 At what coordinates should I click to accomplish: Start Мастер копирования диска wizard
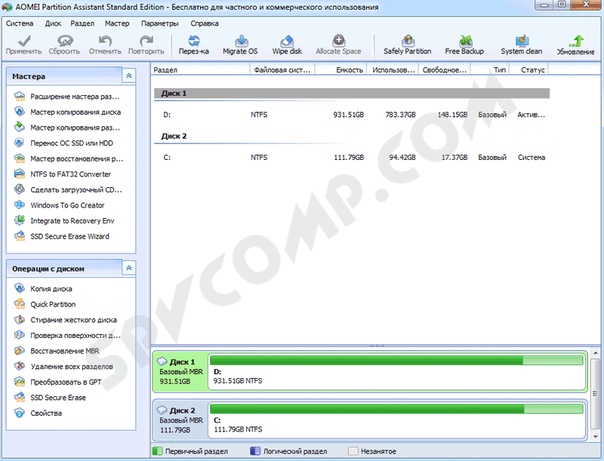[x=67, y=112]
